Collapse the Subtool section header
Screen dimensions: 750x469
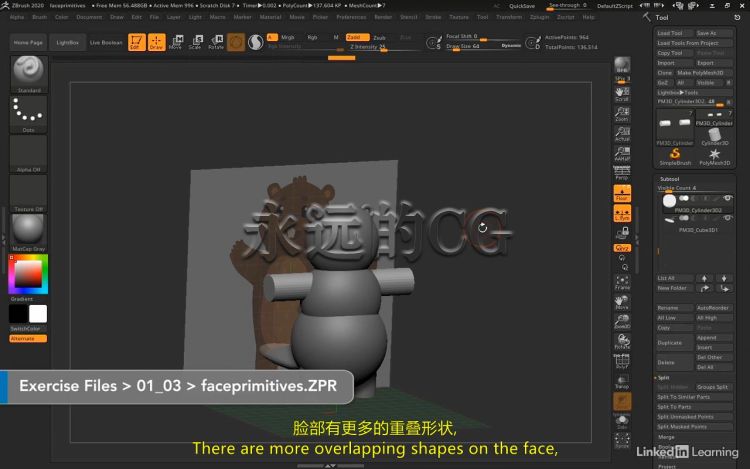[670, 179]
